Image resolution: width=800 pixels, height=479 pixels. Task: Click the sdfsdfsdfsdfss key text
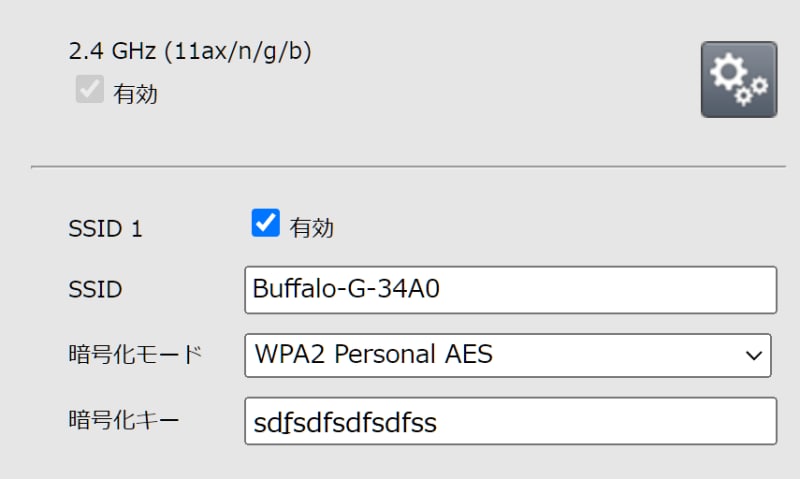point(344,423)
